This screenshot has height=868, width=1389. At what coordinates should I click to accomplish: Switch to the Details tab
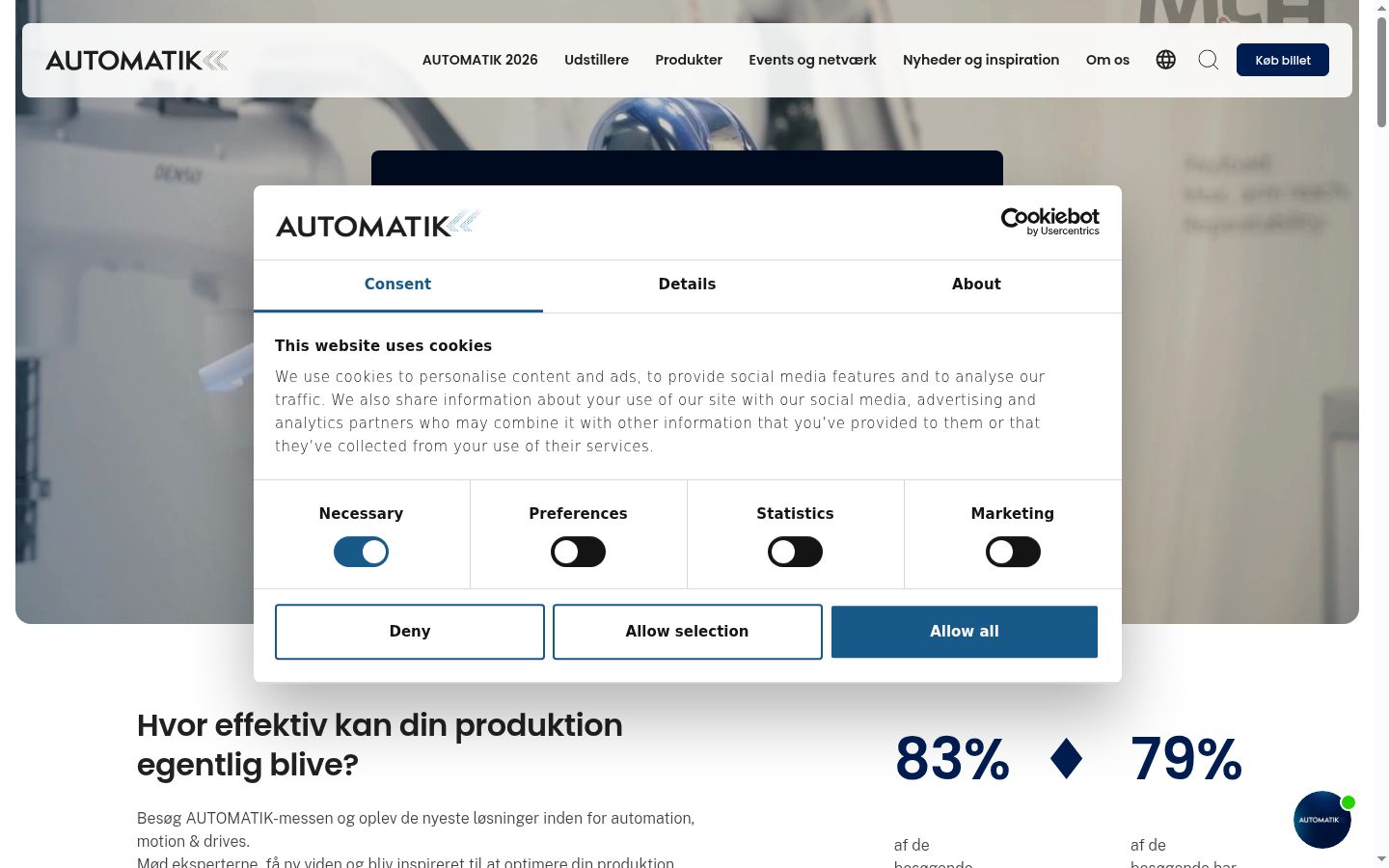[687, 285]
